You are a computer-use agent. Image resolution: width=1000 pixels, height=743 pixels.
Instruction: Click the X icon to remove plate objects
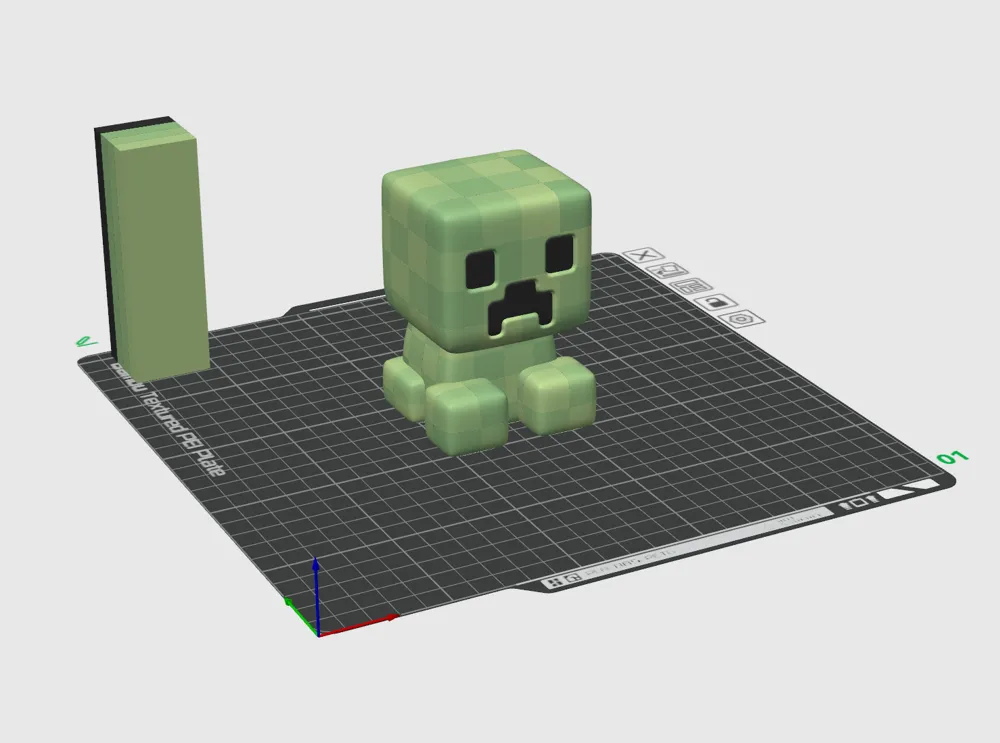click(643, 256)
